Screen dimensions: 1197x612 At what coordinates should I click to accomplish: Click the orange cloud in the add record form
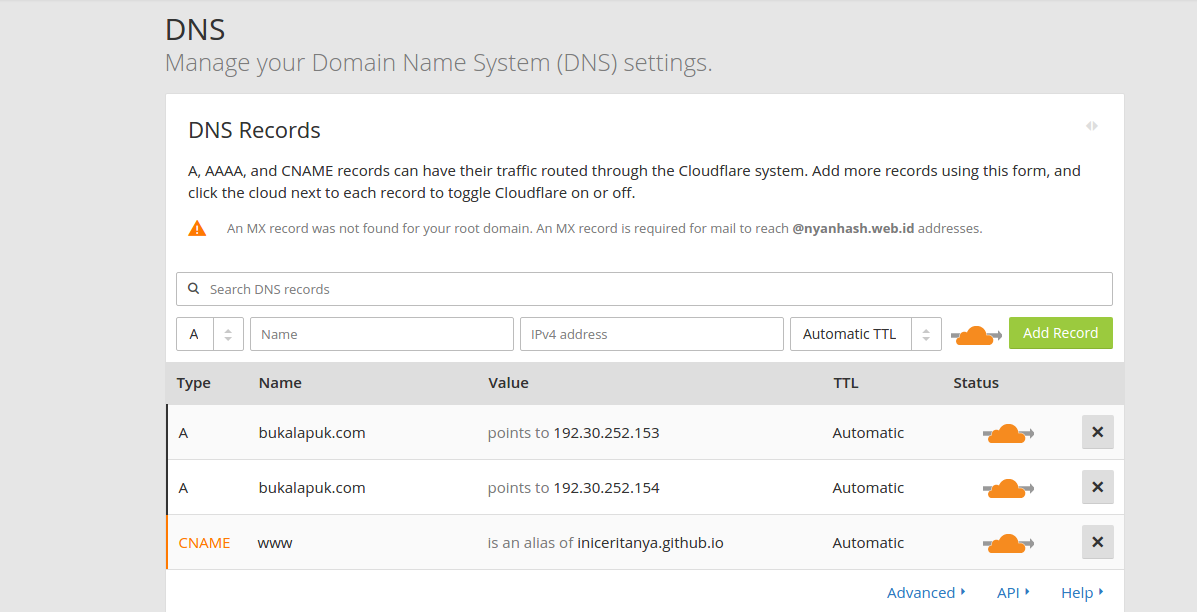pyautogui.click(x=975, y=333)
